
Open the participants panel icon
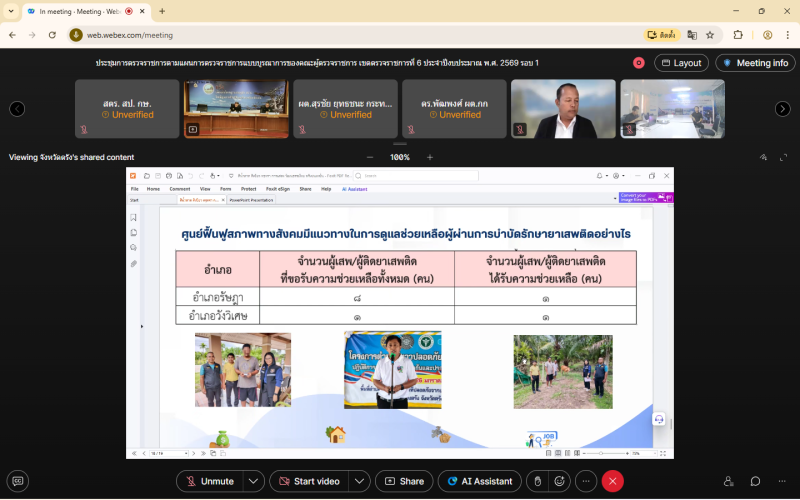(x=729, y=481)
